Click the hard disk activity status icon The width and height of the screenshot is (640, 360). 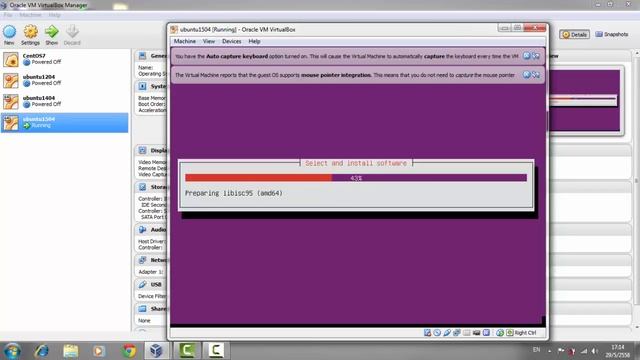tap(427, 333)
